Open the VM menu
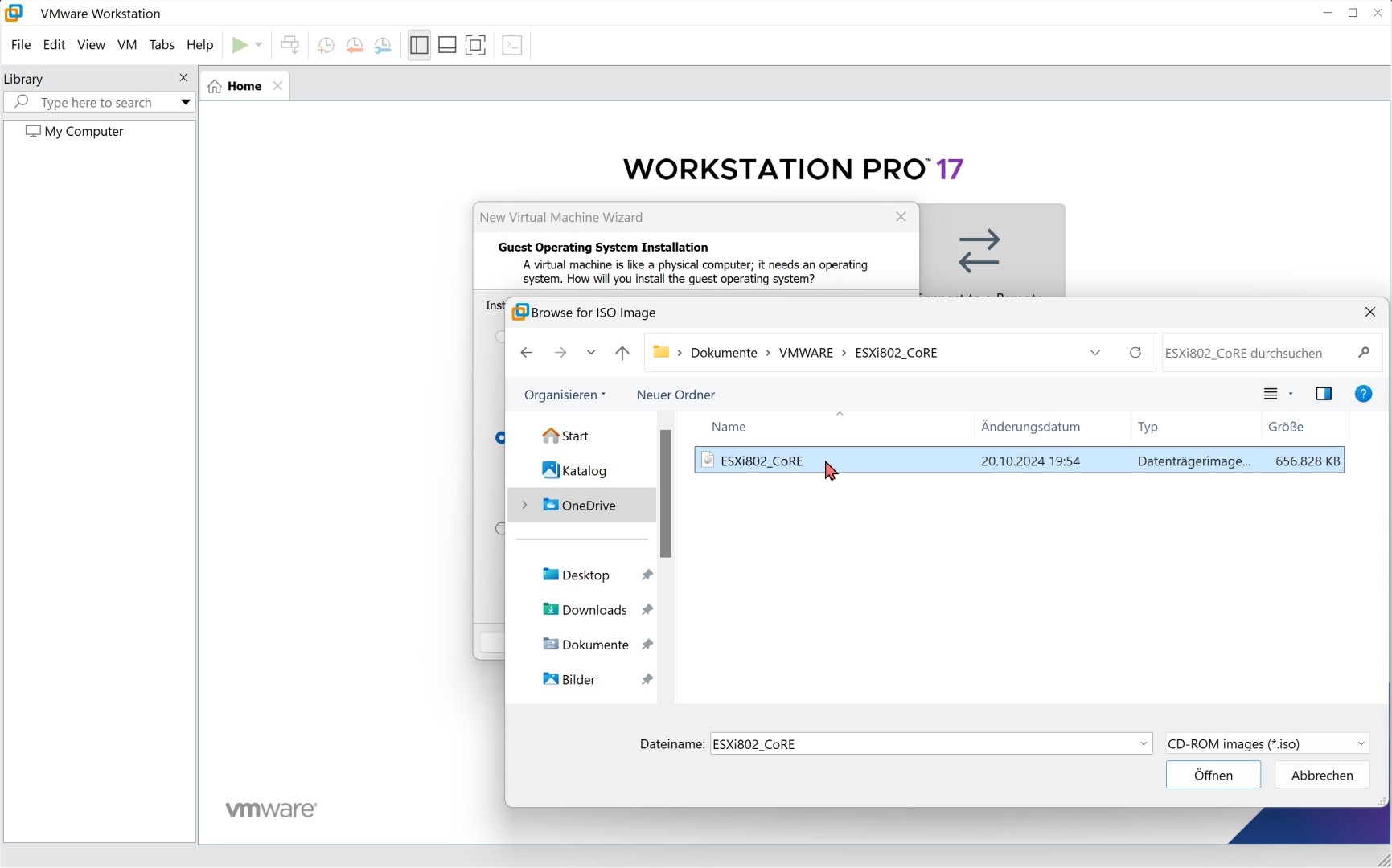Screen dimensions: 1392x868 (x=127, y=45)
